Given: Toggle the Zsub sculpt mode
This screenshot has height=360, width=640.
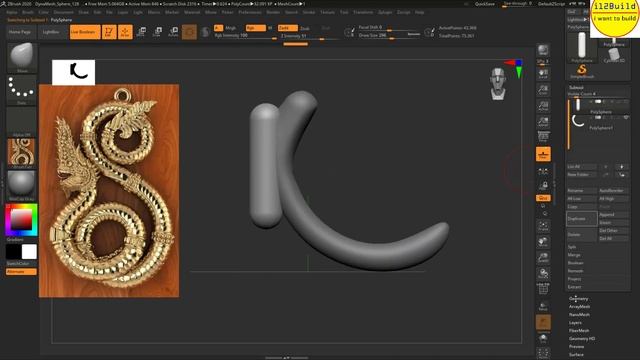Looking at the screenshot, I should [305, 28].
